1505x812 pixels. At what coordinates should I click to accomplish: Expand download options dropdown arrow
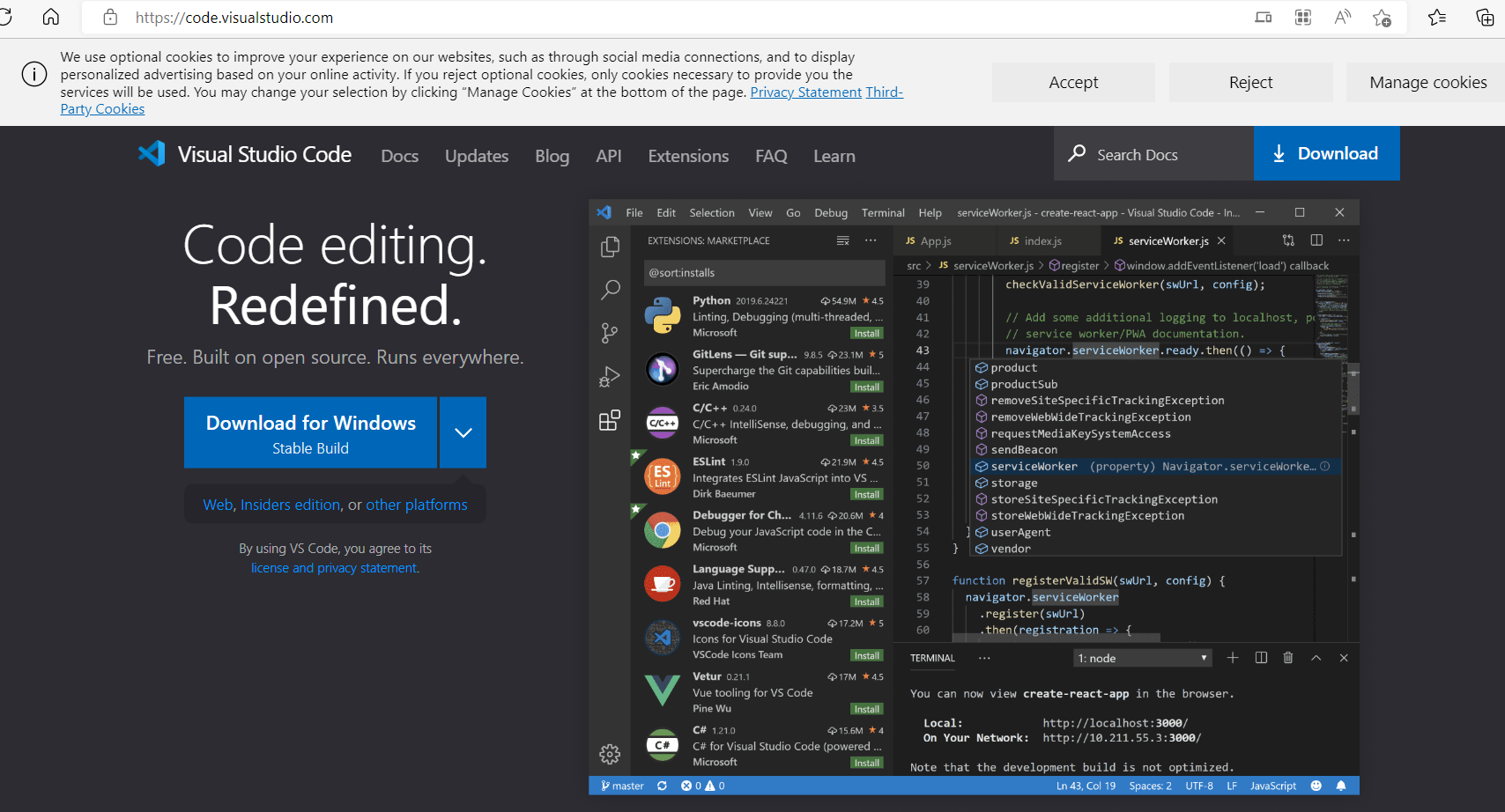pyautogui.click(x=463, y=432)
